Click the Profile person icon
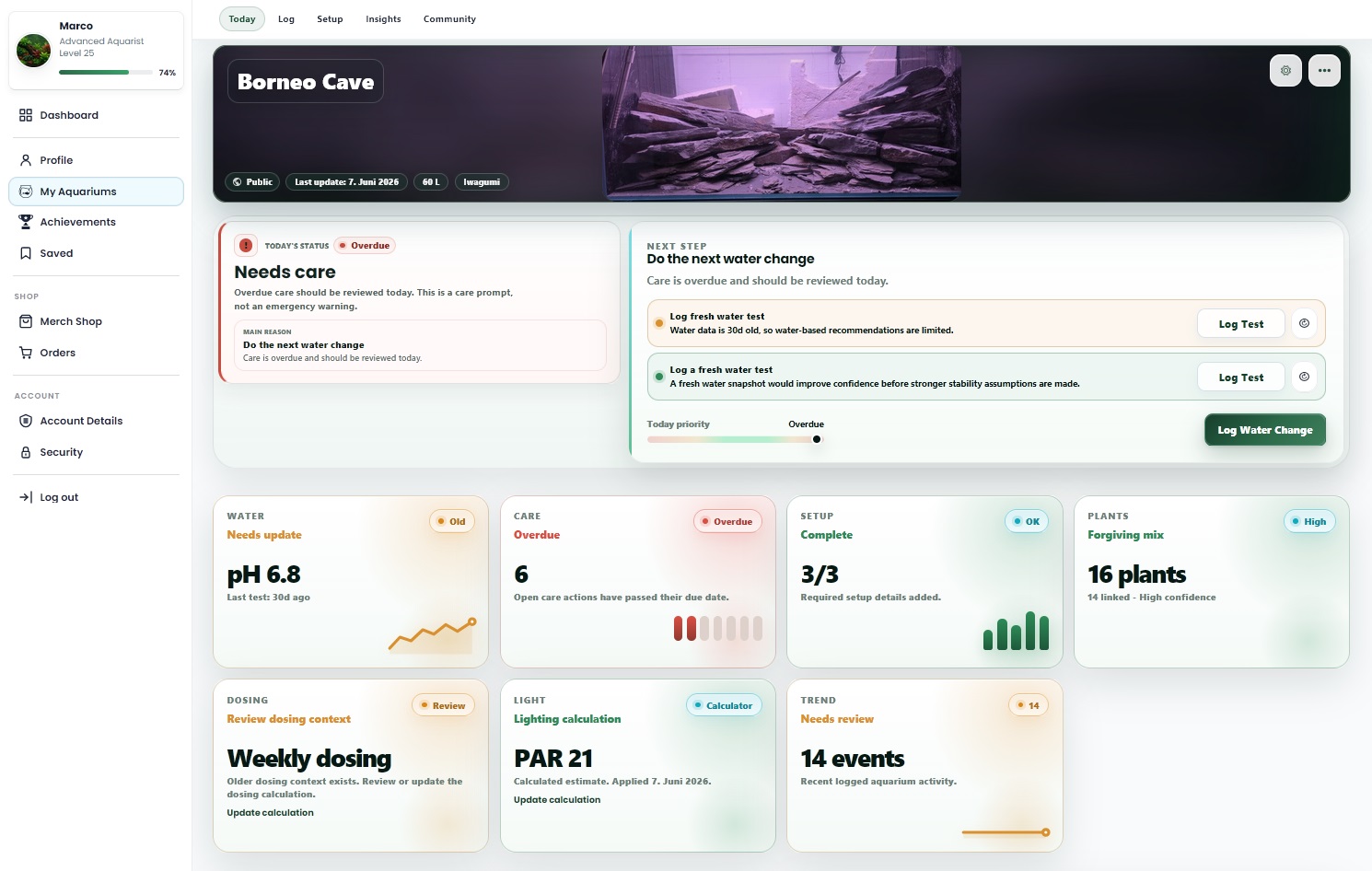Viewport: 1372px width, 871px height. click(26, 160)
